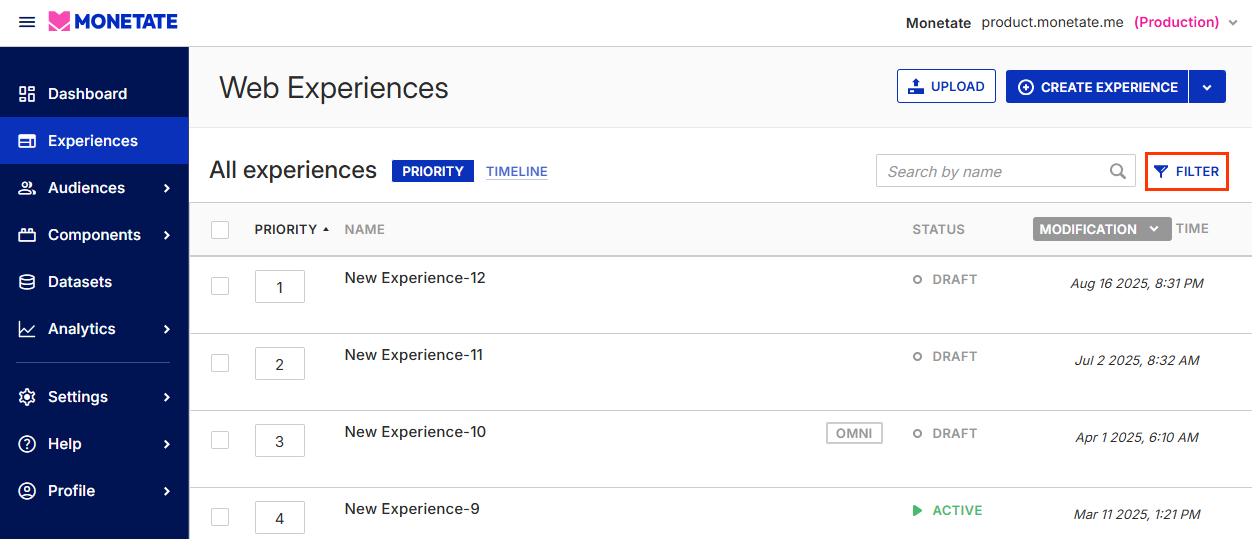Open Analytics in the sidebar
This screenshot has height=539, width=1252.
(82, 329)
